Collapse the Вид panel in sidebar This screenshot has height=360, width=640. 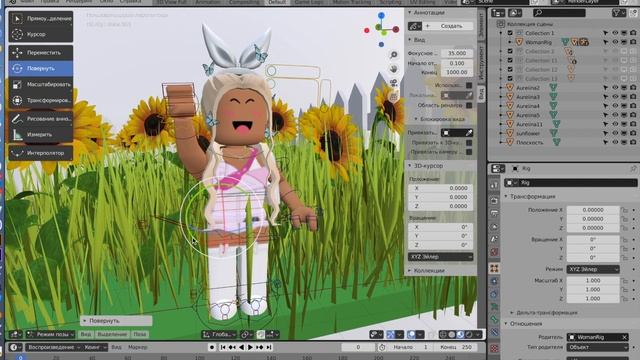tap(419, 40)
